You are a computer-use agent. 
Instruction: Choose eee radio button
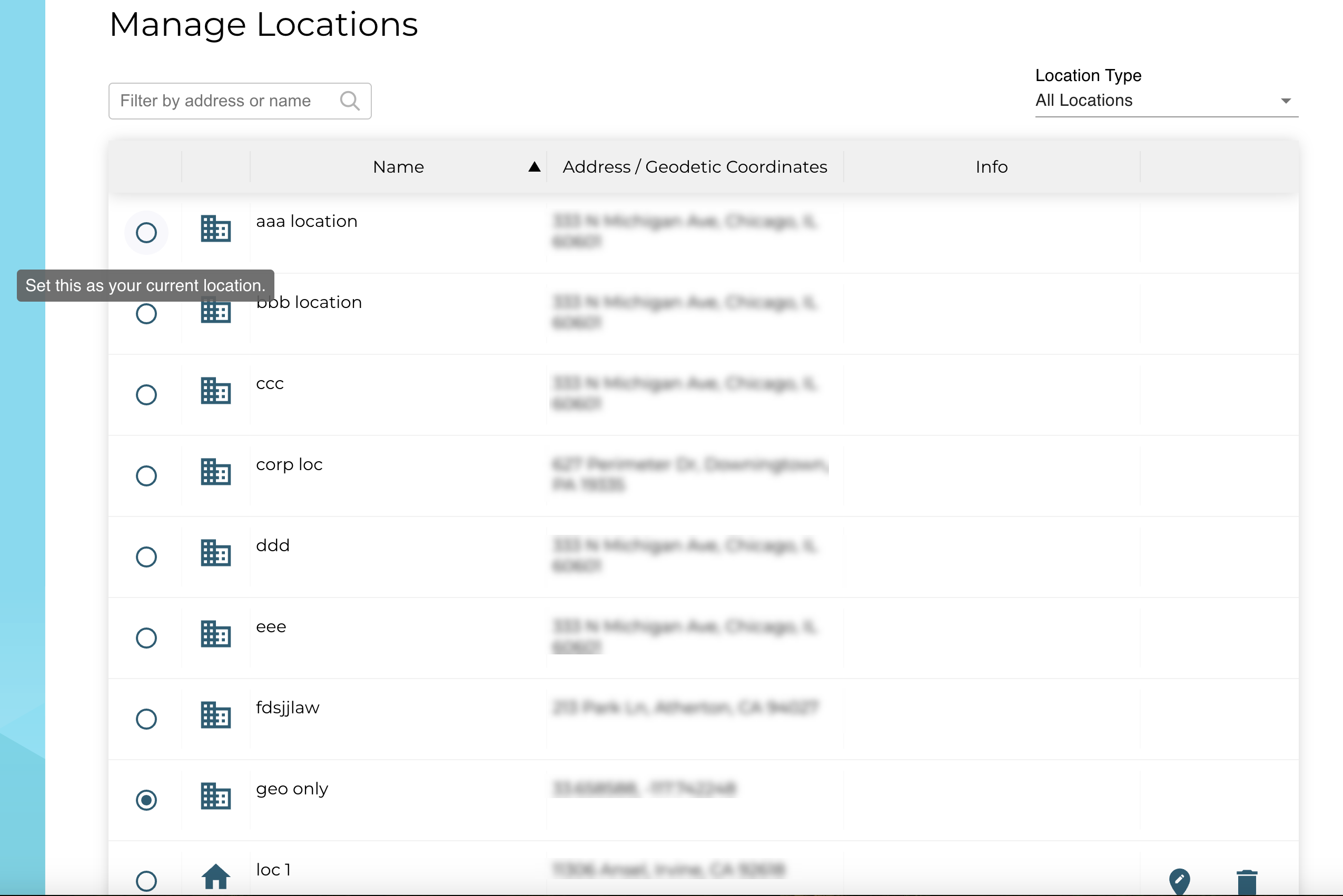(x=146, y=638)
